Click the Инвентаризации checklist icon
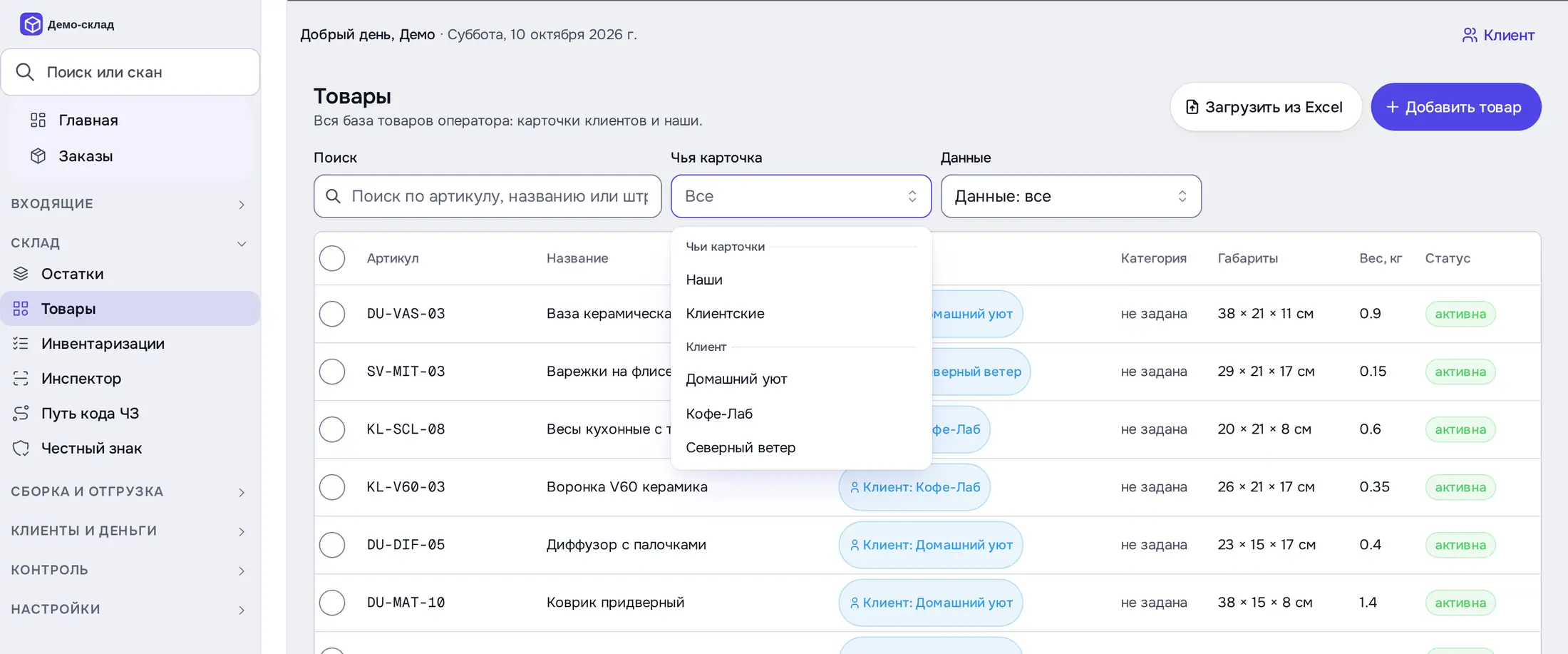The image size is (1568, 654). pyautogui.click(x=21, y=344)
